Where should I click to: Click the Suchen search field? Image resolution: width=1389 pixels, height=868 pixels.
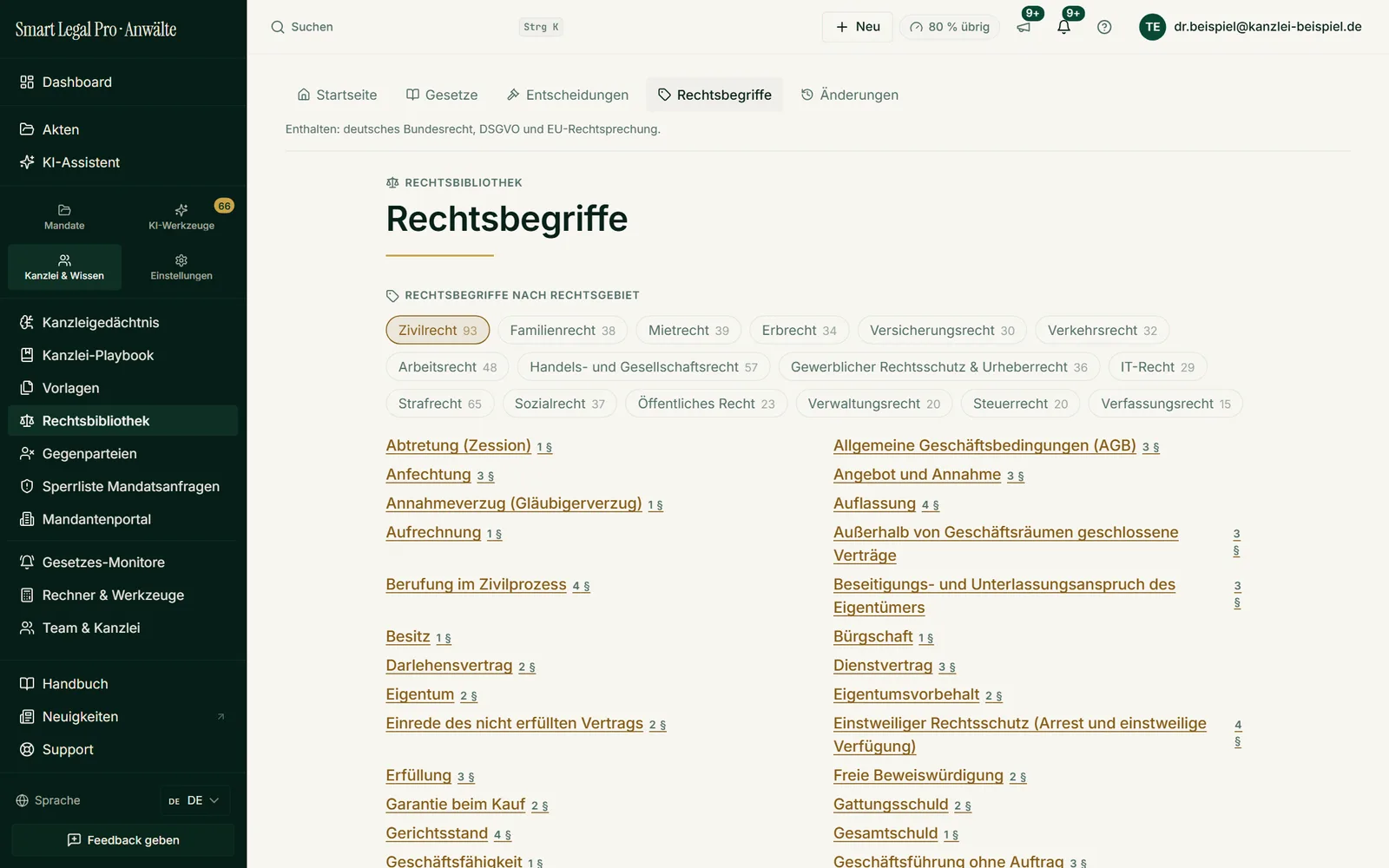click(x=417, y=27)
